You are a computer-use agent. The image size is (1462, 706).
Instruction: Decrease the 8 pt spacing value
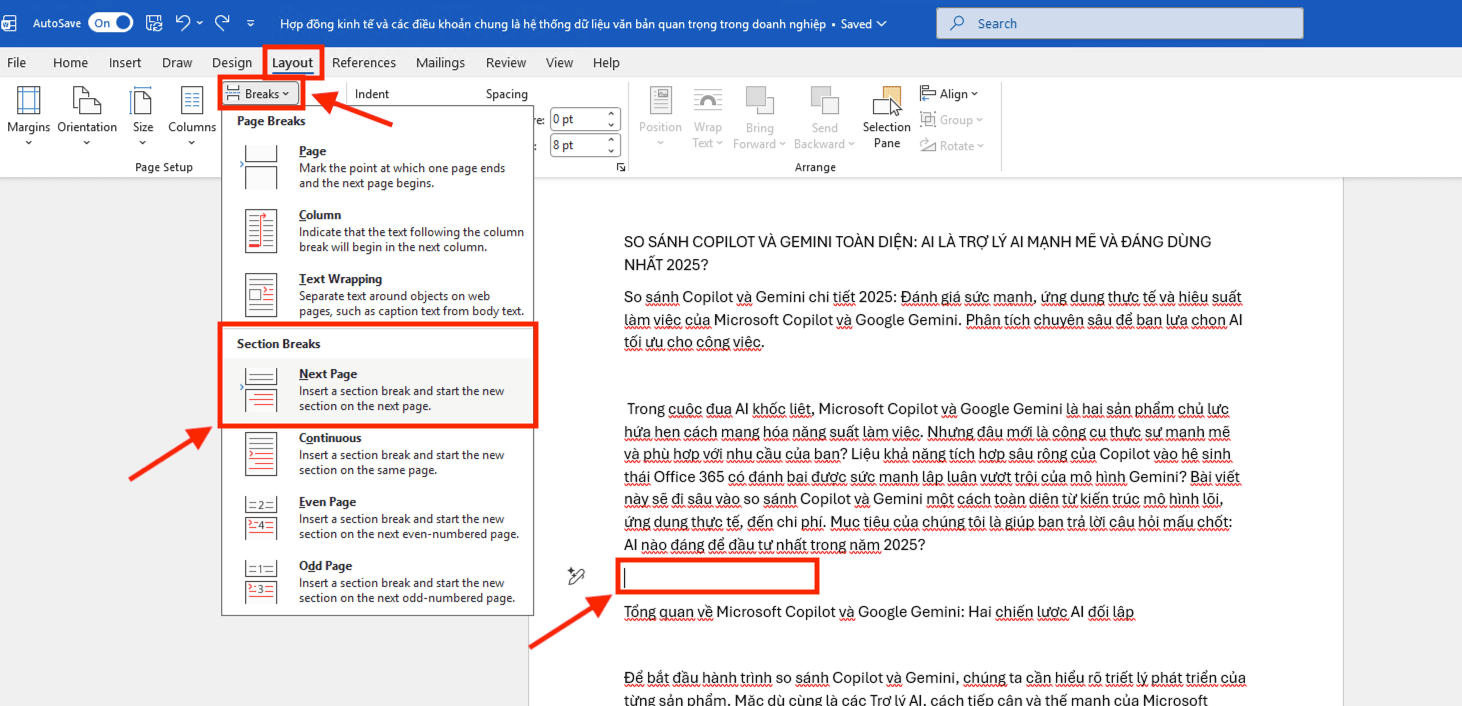point(613,151)
